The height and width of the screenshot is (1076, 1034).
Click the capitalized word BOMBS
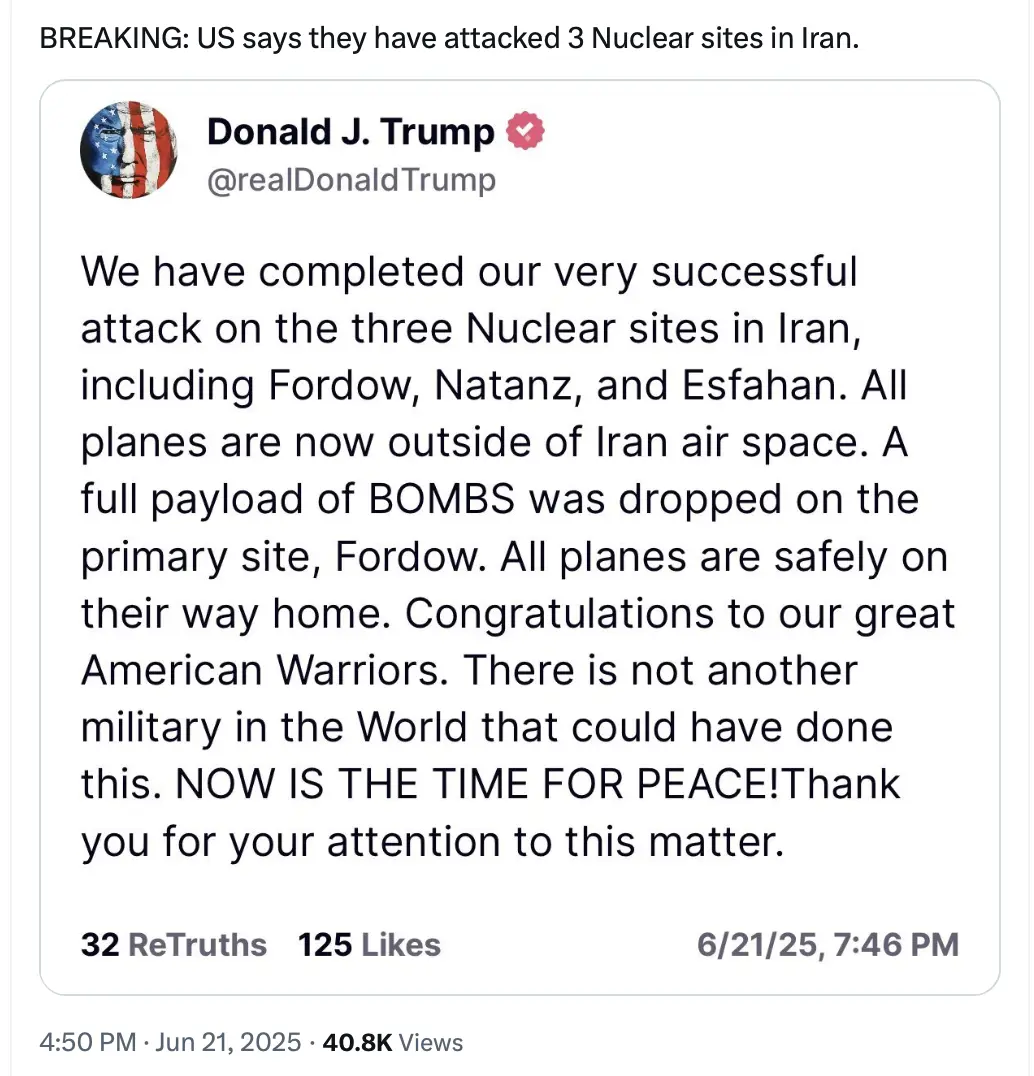pyautogui.click(x=443, y=499)
